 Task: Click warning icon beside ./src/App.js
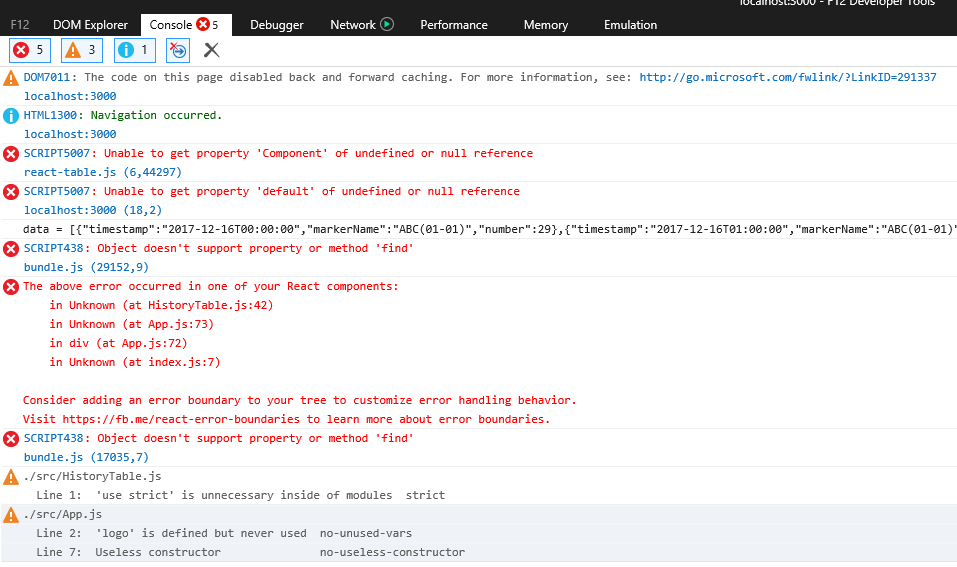(11, 515)
